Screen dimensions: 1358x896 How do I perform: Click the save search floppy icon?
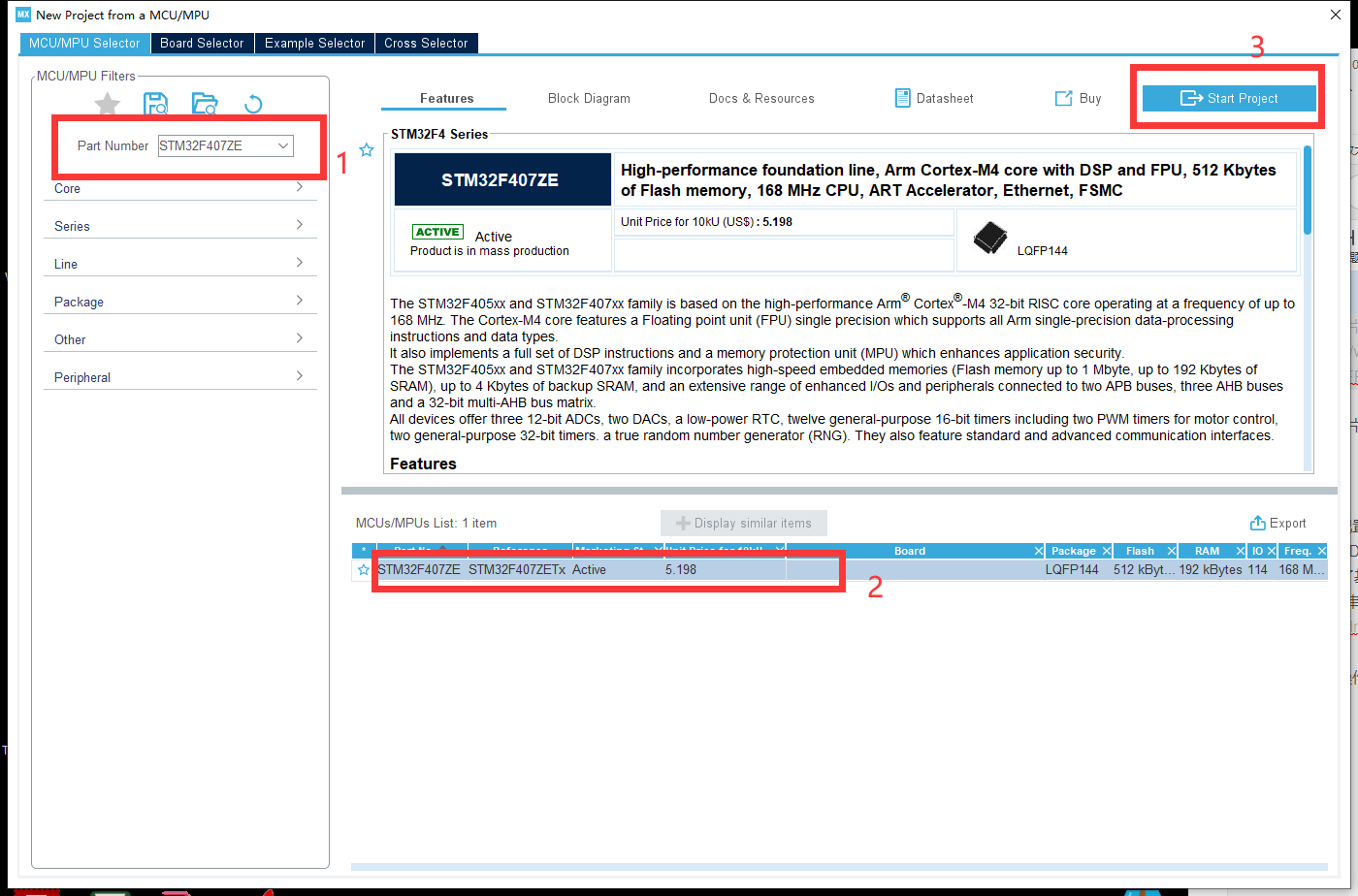155,105
